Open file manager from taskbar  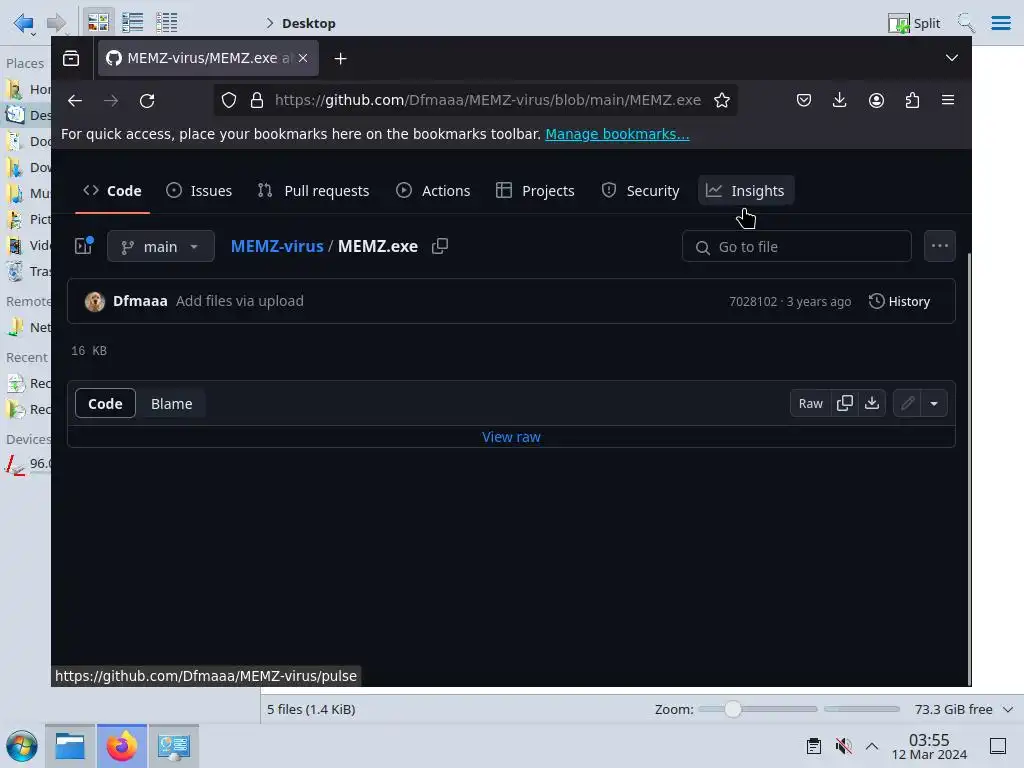(x=70, y=746)
